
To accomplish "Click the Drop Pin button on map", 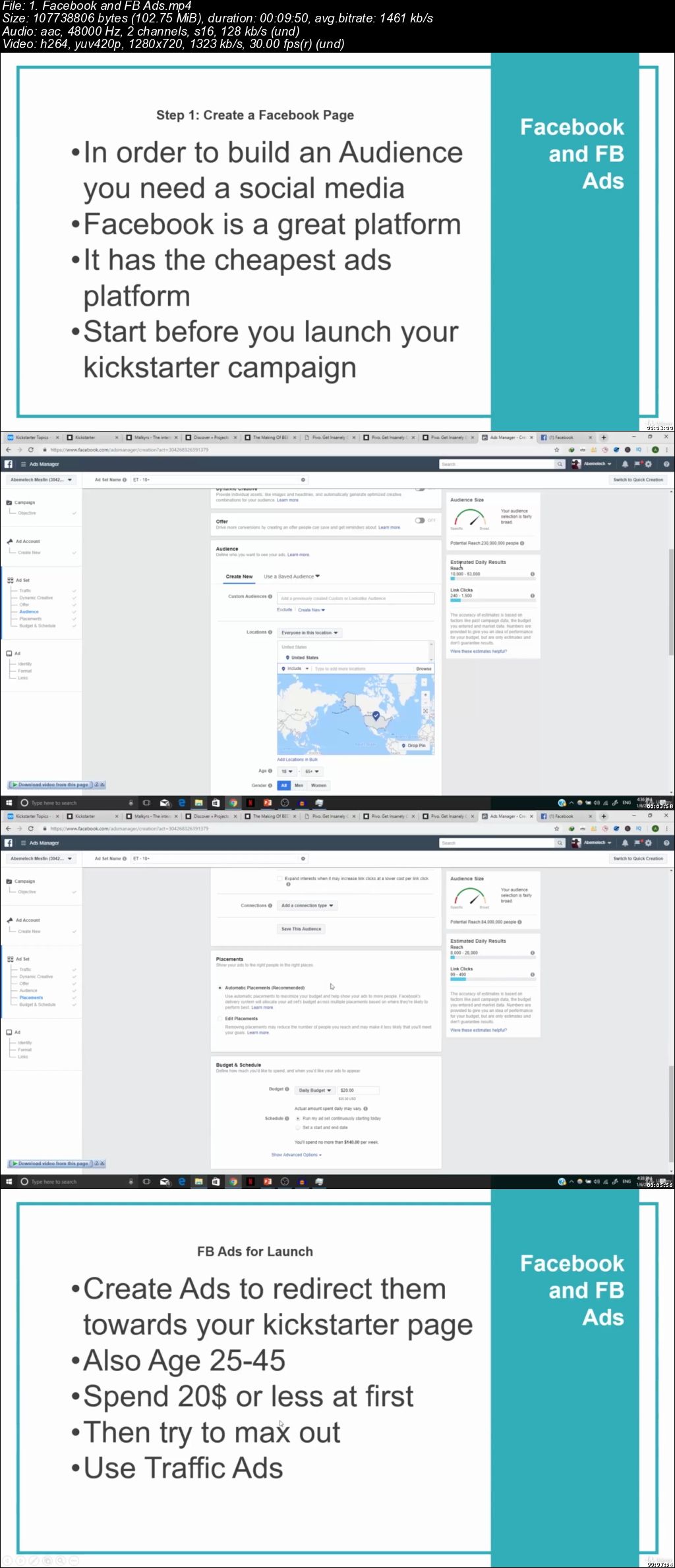I will [414, 746].
